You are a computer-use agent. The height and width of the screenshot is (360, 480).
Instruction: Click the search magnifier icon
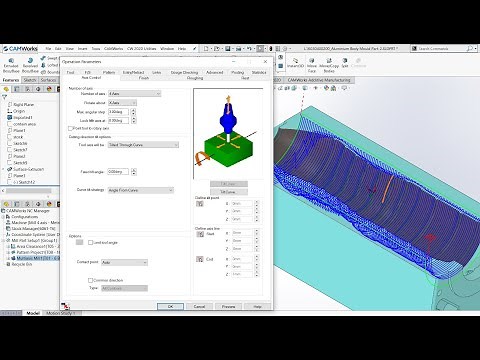(469, 49)
